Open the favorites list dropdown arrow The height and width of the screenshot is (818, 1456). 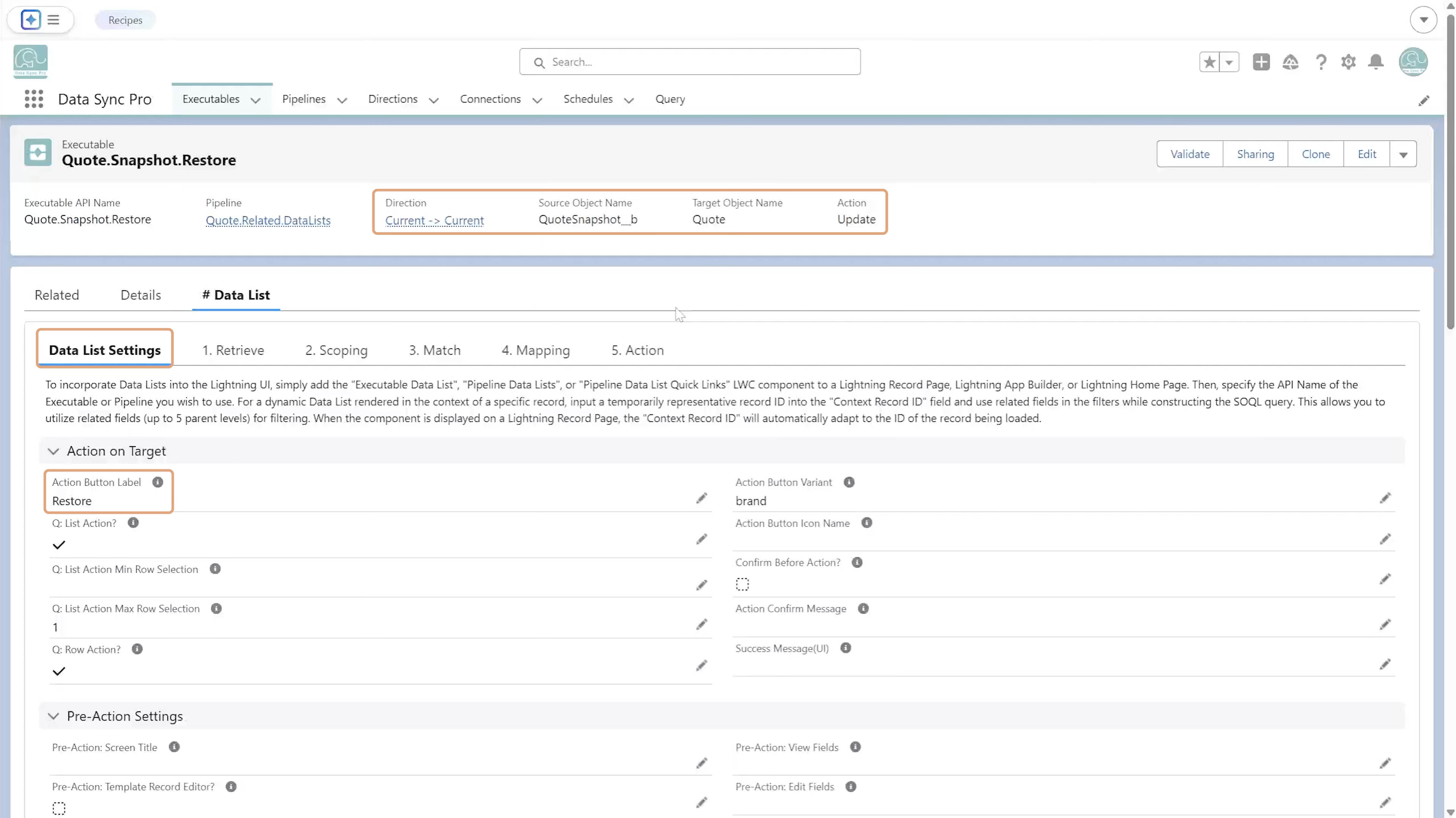pyautogui.click(x=1229, y=62)
